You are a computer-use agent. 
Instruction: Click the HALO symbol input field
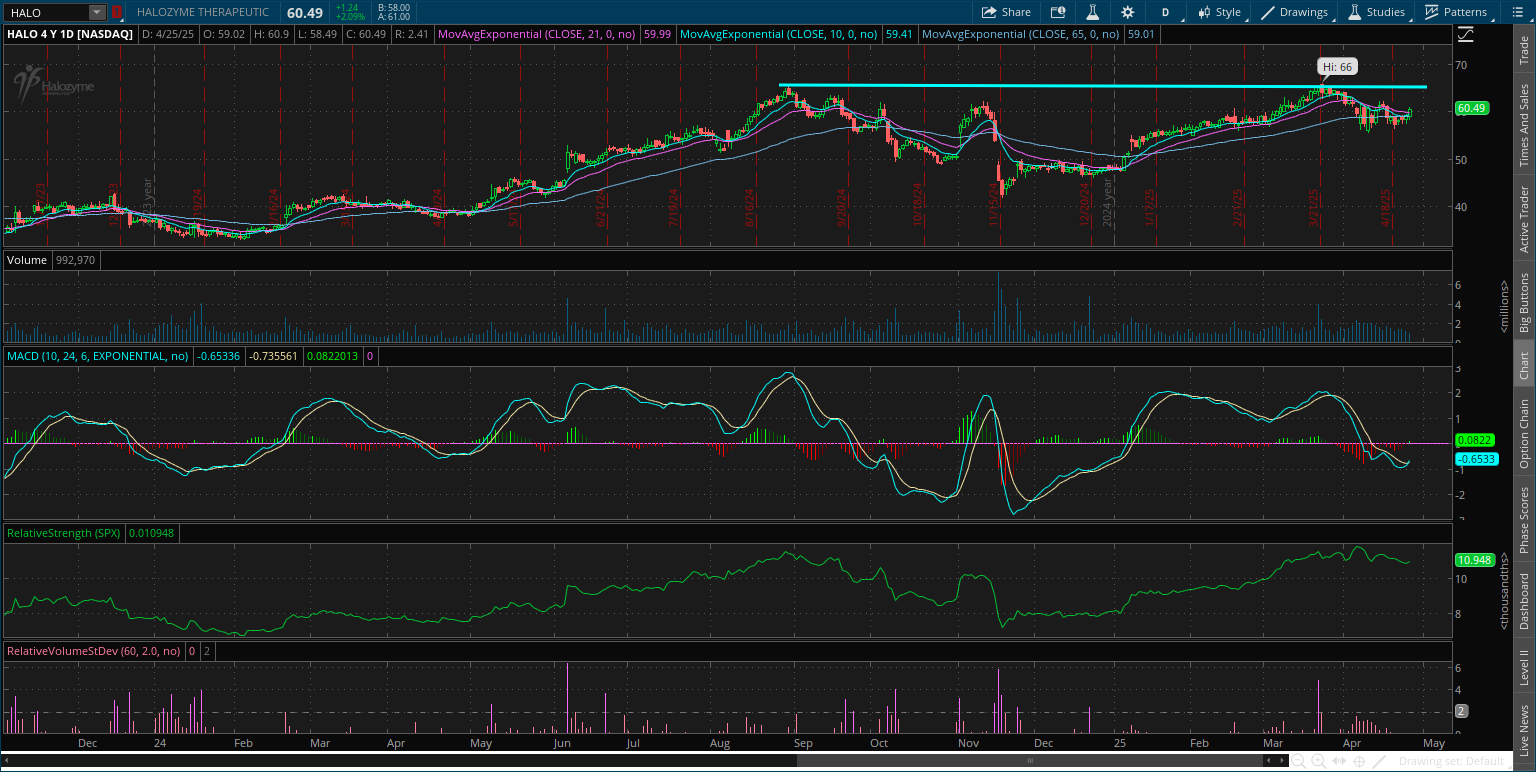click(x=47, y=12)
